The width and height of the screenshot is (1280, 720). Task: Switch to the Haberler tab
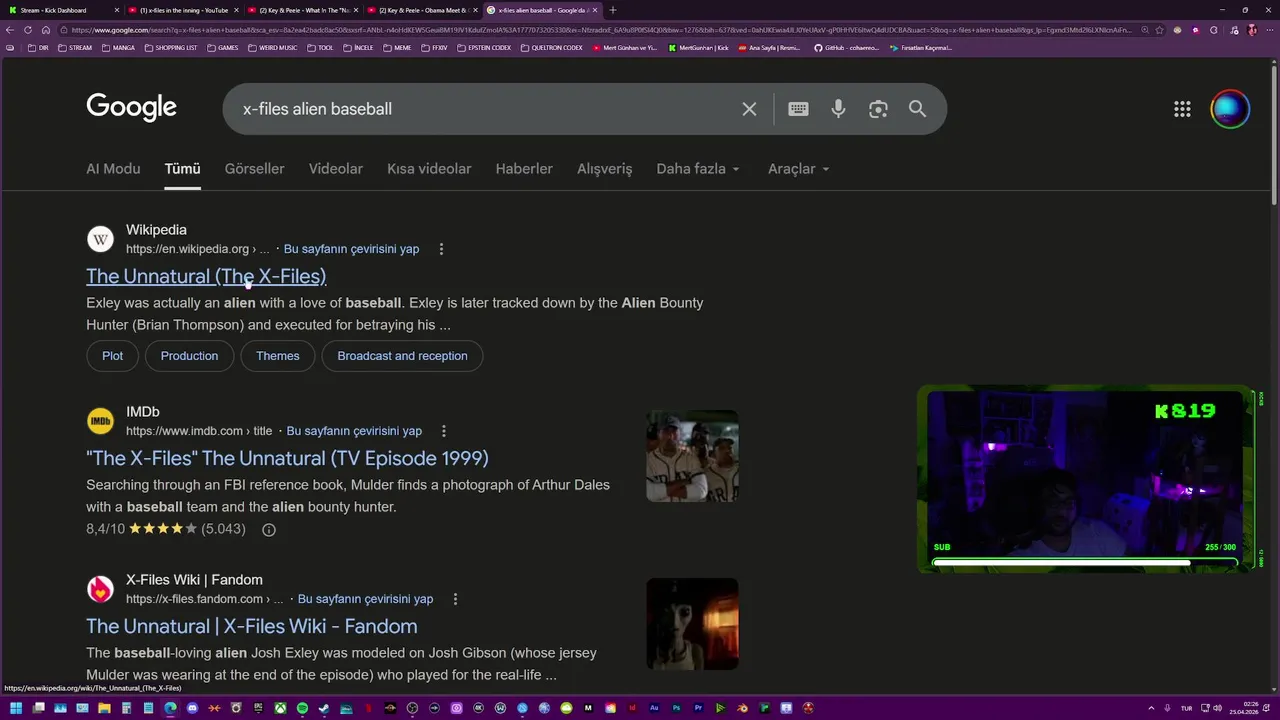(x=524, y=169)
